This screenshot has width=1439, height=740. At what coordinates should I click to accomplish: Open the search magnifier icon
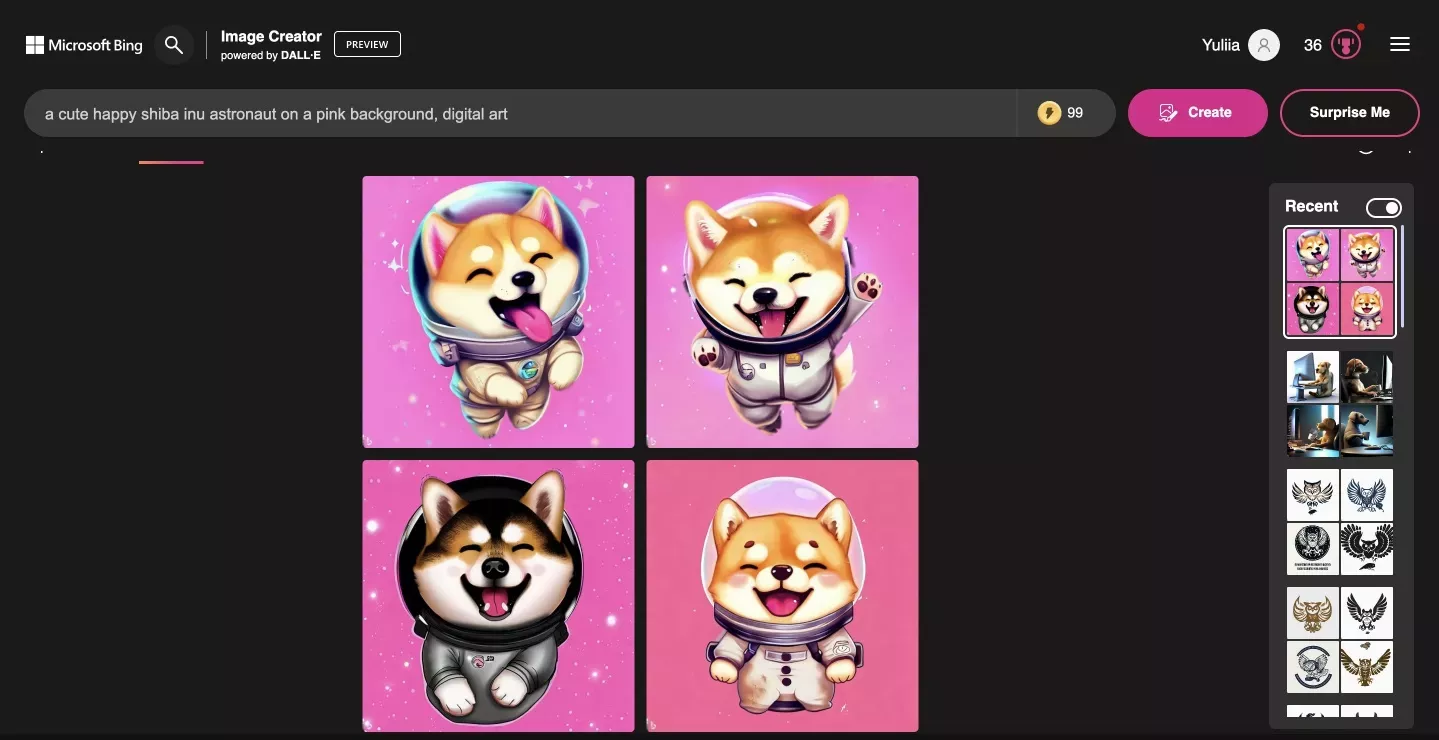pos(174,45)
